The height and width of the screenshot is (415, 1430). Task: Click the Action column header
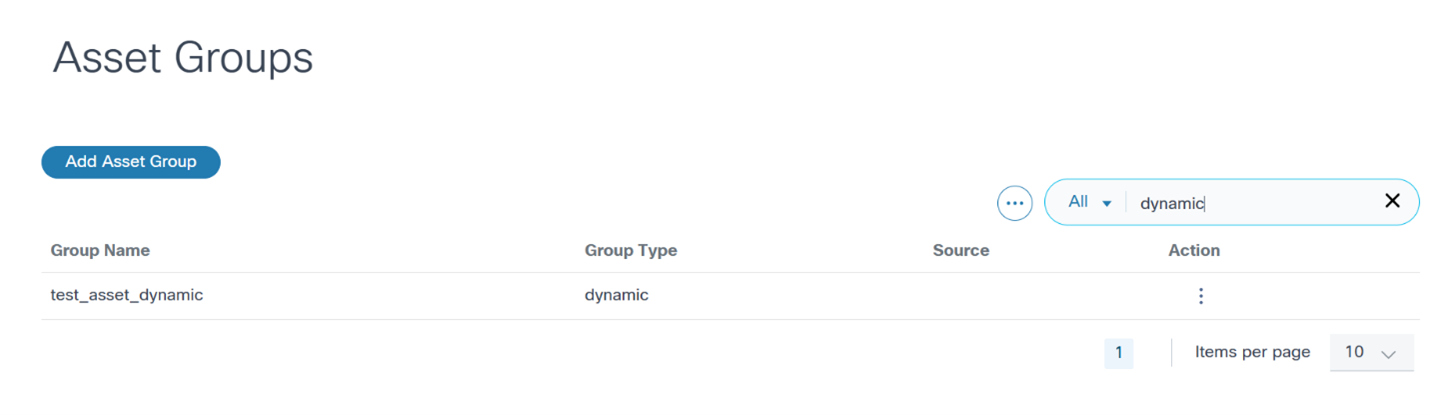click(1194, 250)
